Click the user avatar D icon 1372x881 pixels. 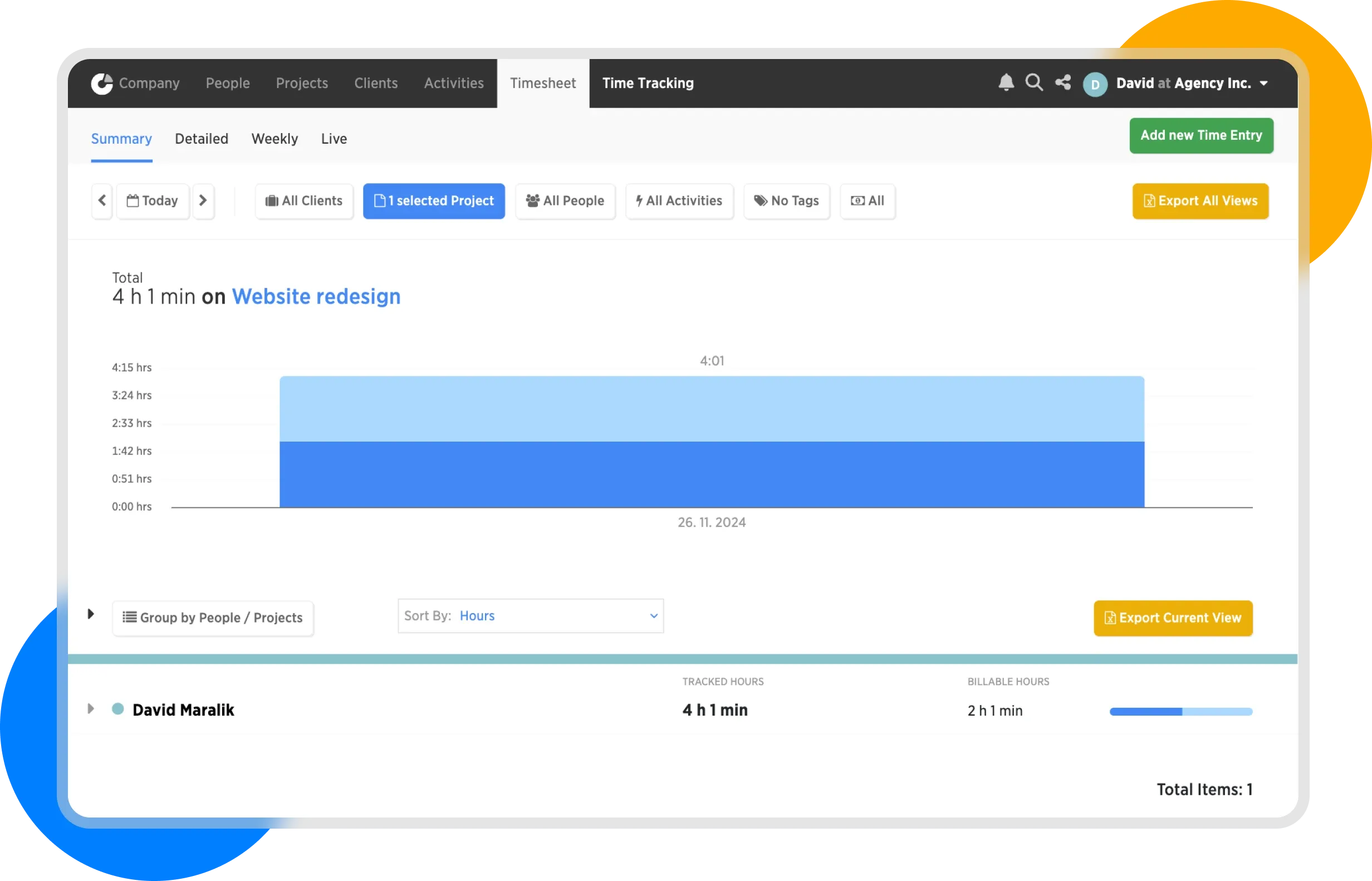click(x=1095, y=84)
